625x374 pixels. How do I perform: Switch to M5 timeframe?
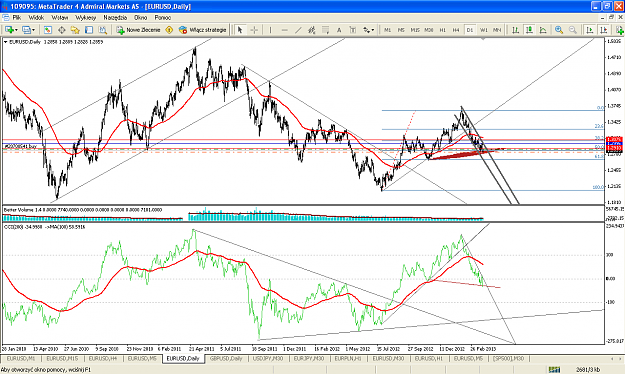coord(401,30)
